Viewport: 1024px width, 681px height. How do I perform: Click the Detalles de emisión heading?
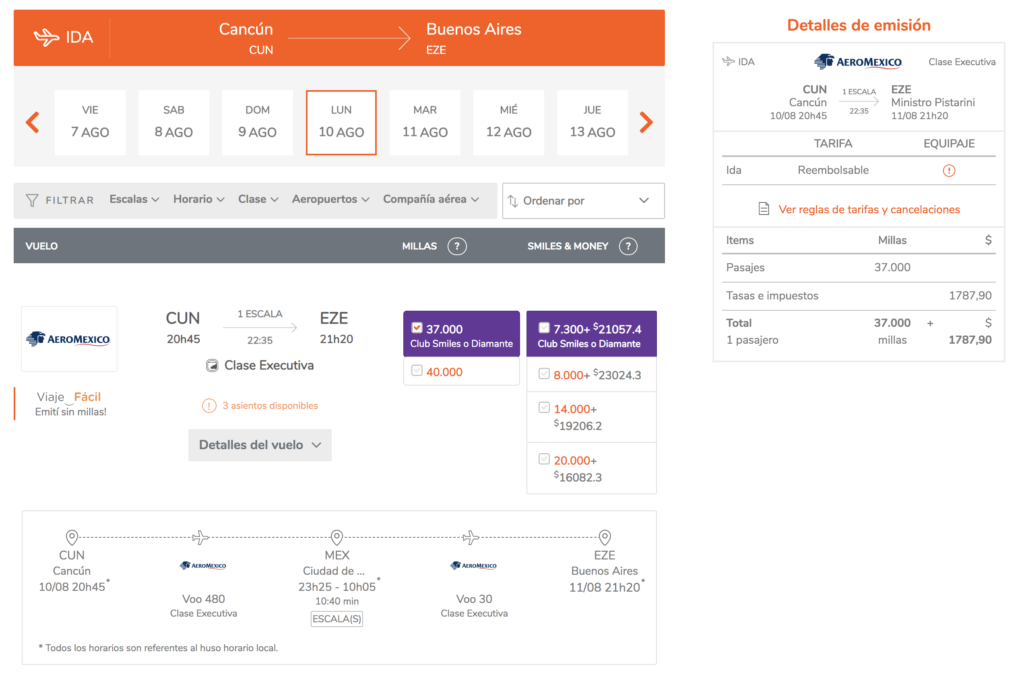[859, 25]
